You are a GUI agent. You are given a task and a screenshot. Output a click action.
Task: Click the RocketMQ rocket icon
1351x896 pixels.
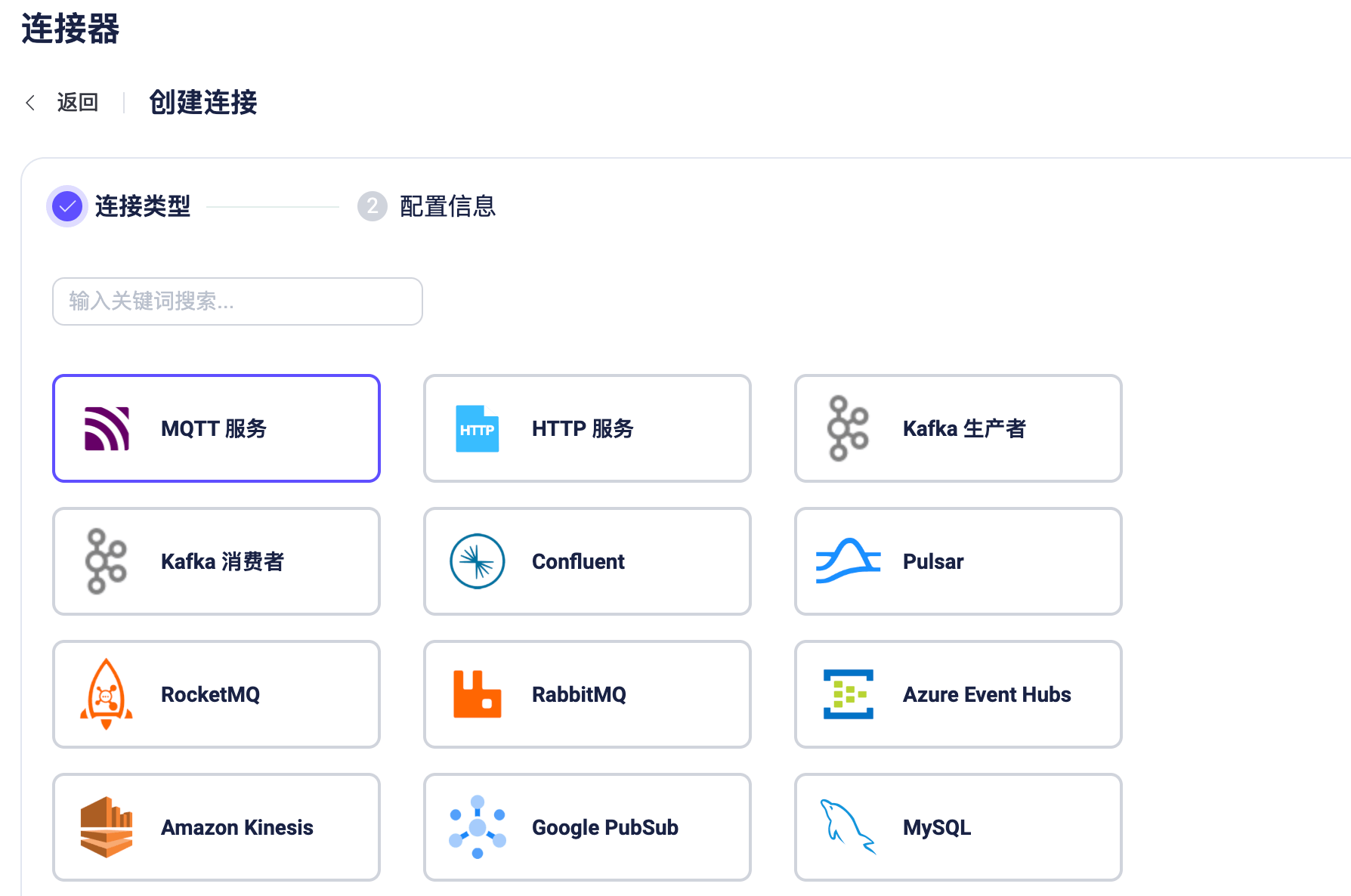point(107,694)
